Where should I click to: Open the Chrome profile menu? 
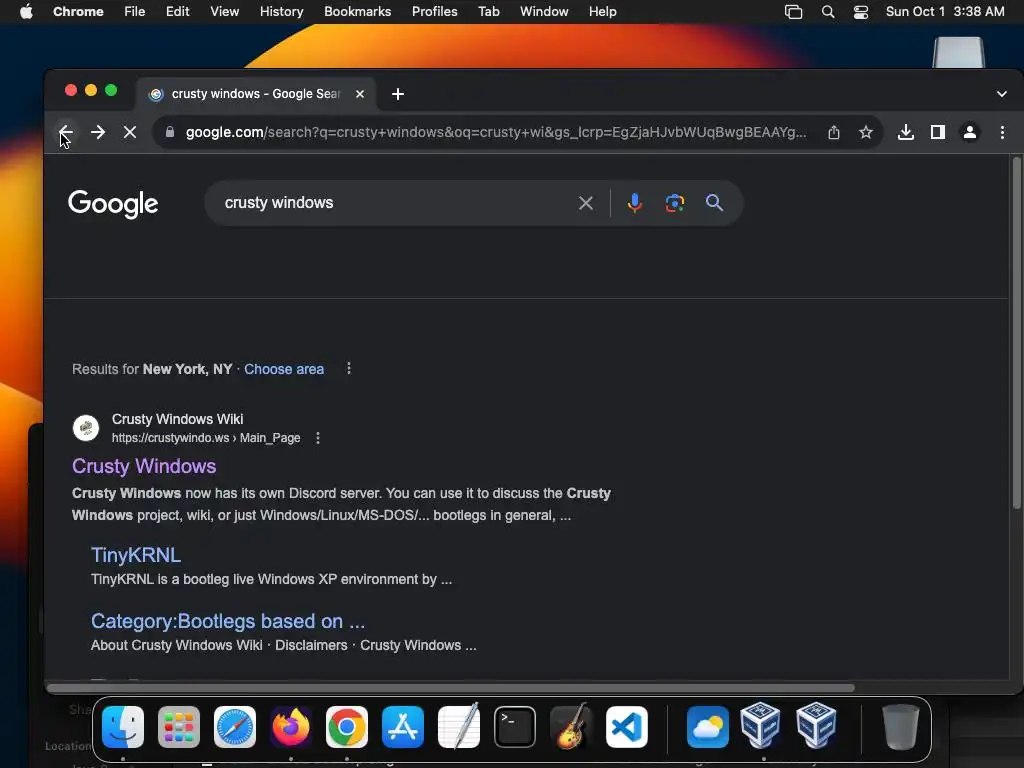pos(970,133)
